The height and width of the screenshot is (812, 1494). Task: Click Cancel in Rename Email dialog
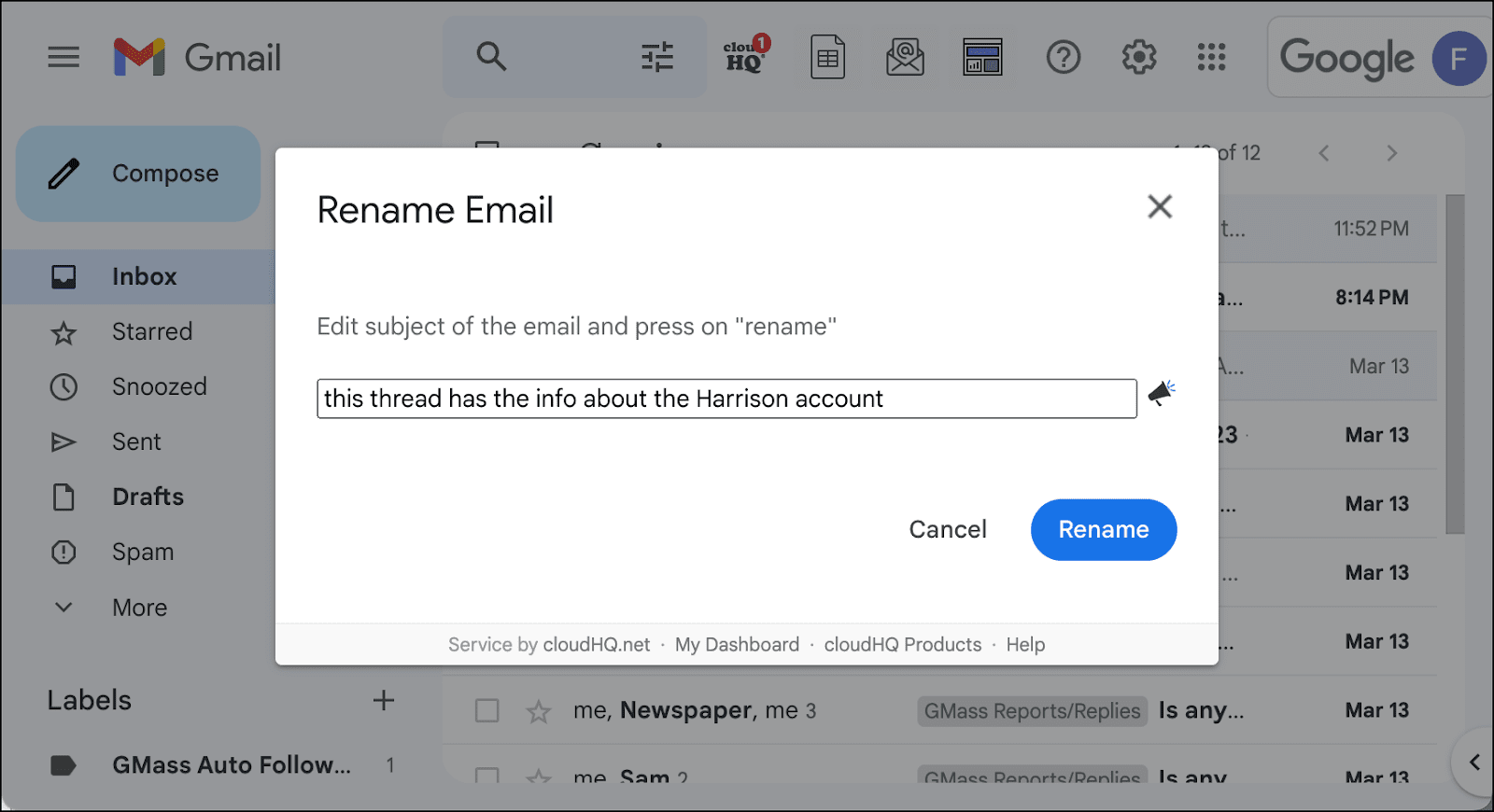coord(948,529)
